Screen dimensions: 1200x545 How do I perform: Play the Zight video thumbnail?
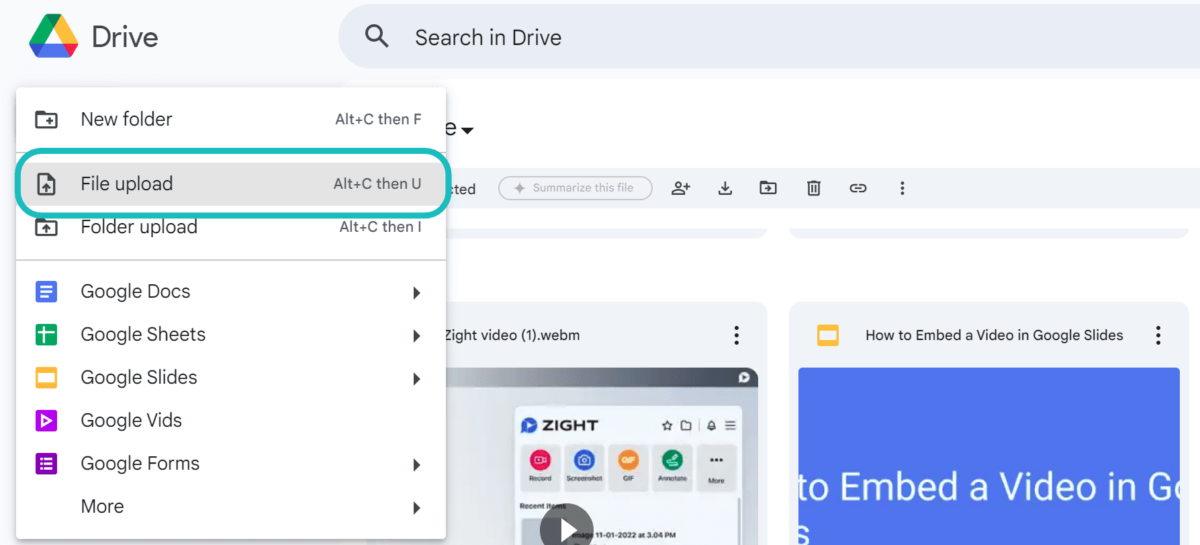(567, 527)
